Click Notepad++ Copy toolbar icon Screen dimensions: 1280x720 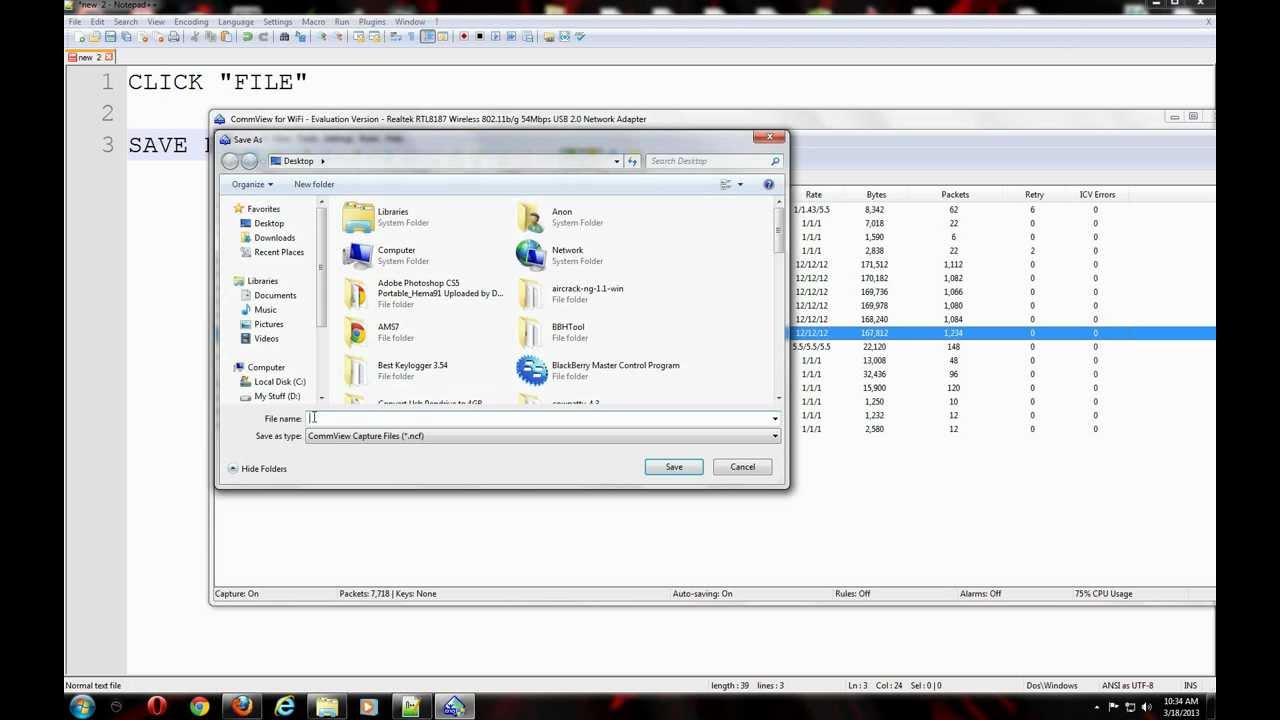(x=210, y=36)
